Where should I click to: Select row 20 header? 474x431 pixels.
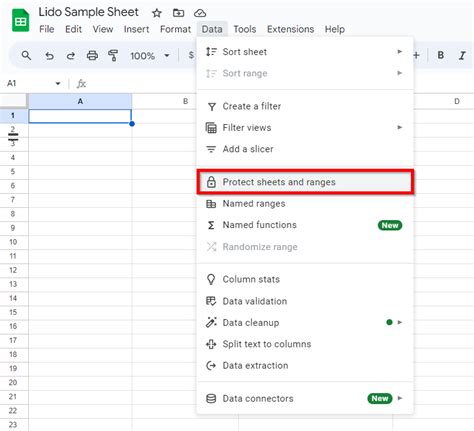tap(13, 383)
